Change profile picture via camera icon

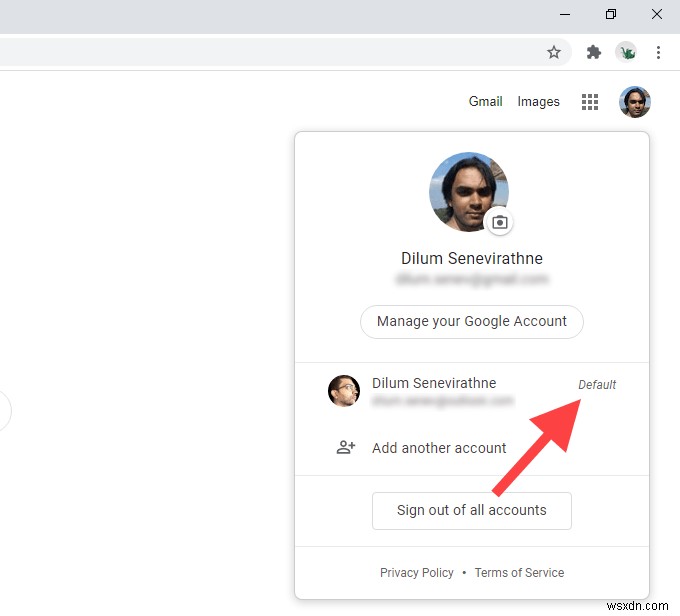[500, 223]
